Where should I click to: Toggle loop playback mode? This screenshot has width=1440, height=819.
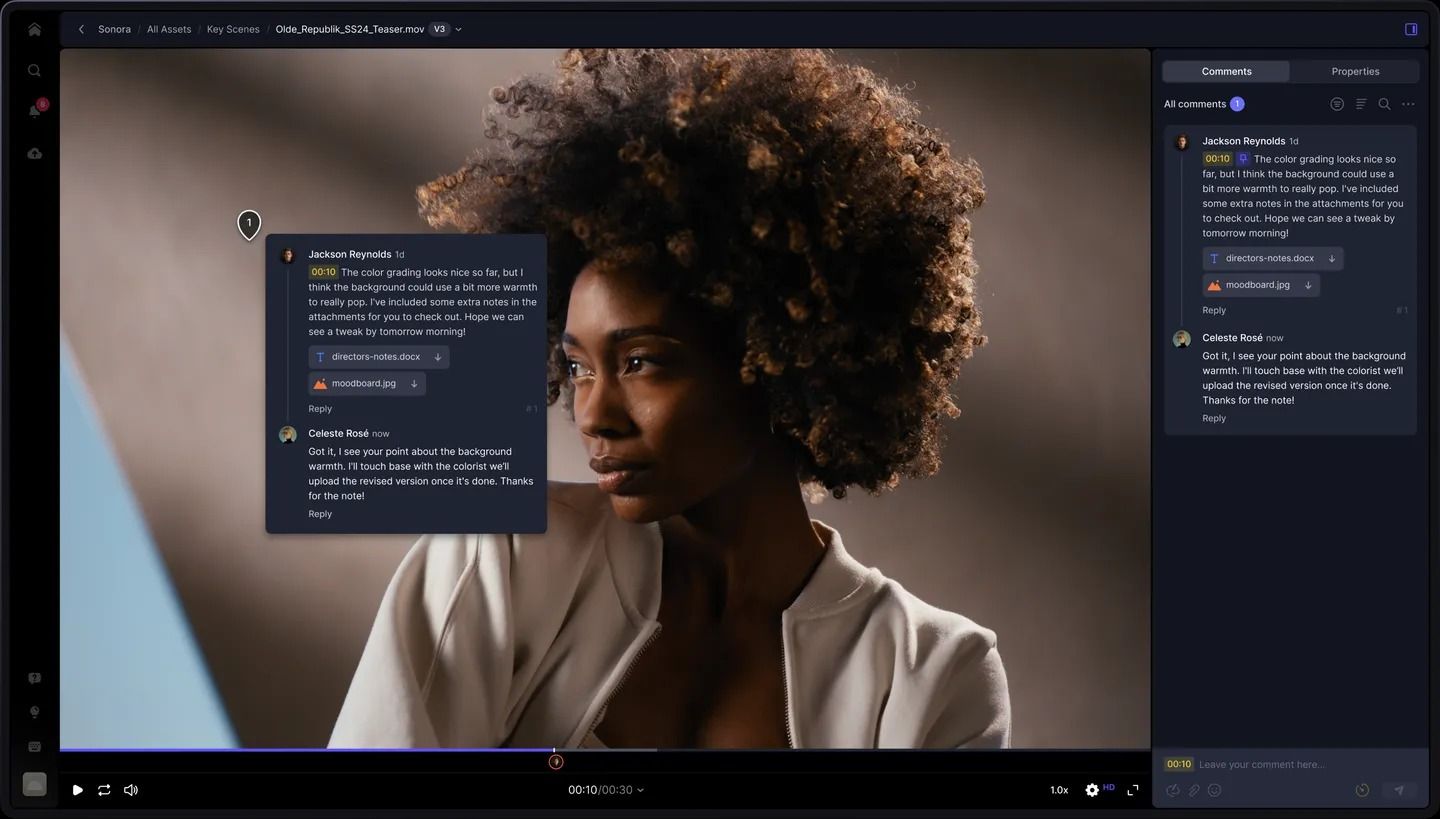(x=104, y=790)
